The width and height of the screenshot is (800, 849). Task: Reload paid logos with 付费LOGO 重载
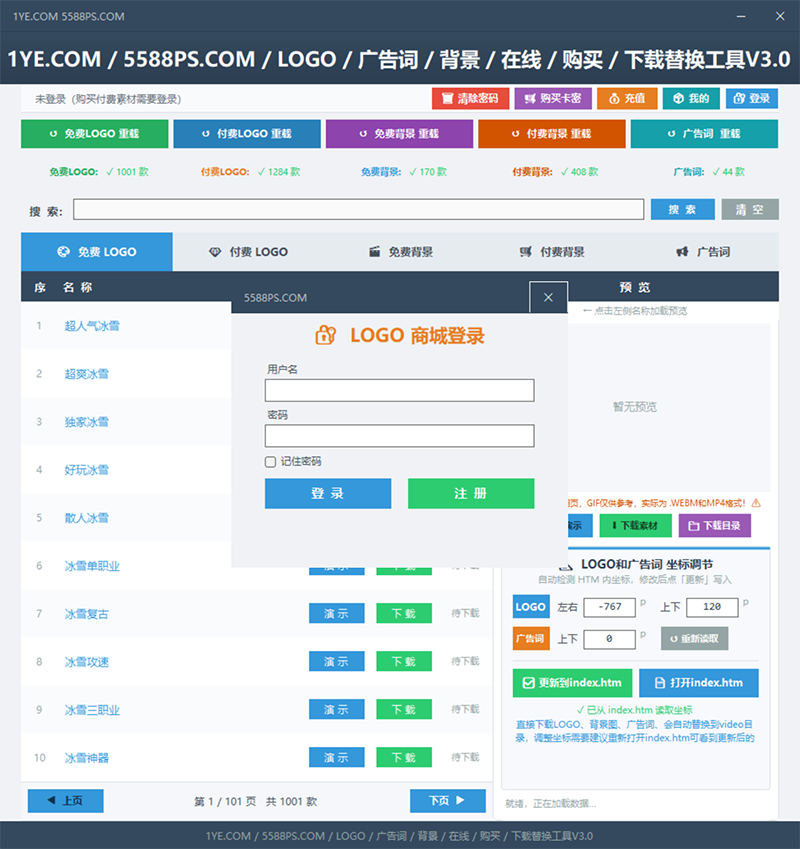coord(247,134)
